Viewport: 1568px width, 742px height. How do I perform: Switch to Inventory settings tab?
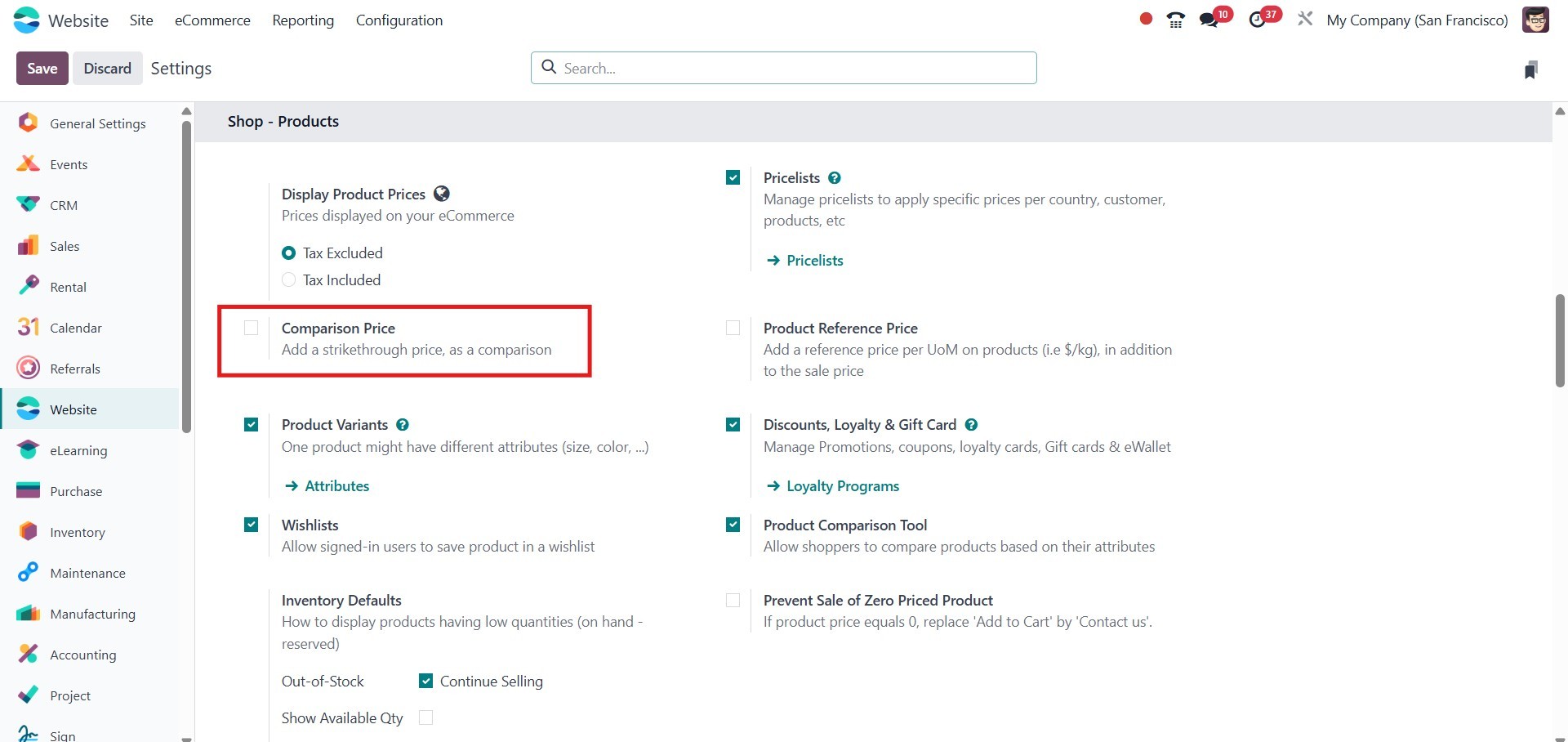point(78,532)
